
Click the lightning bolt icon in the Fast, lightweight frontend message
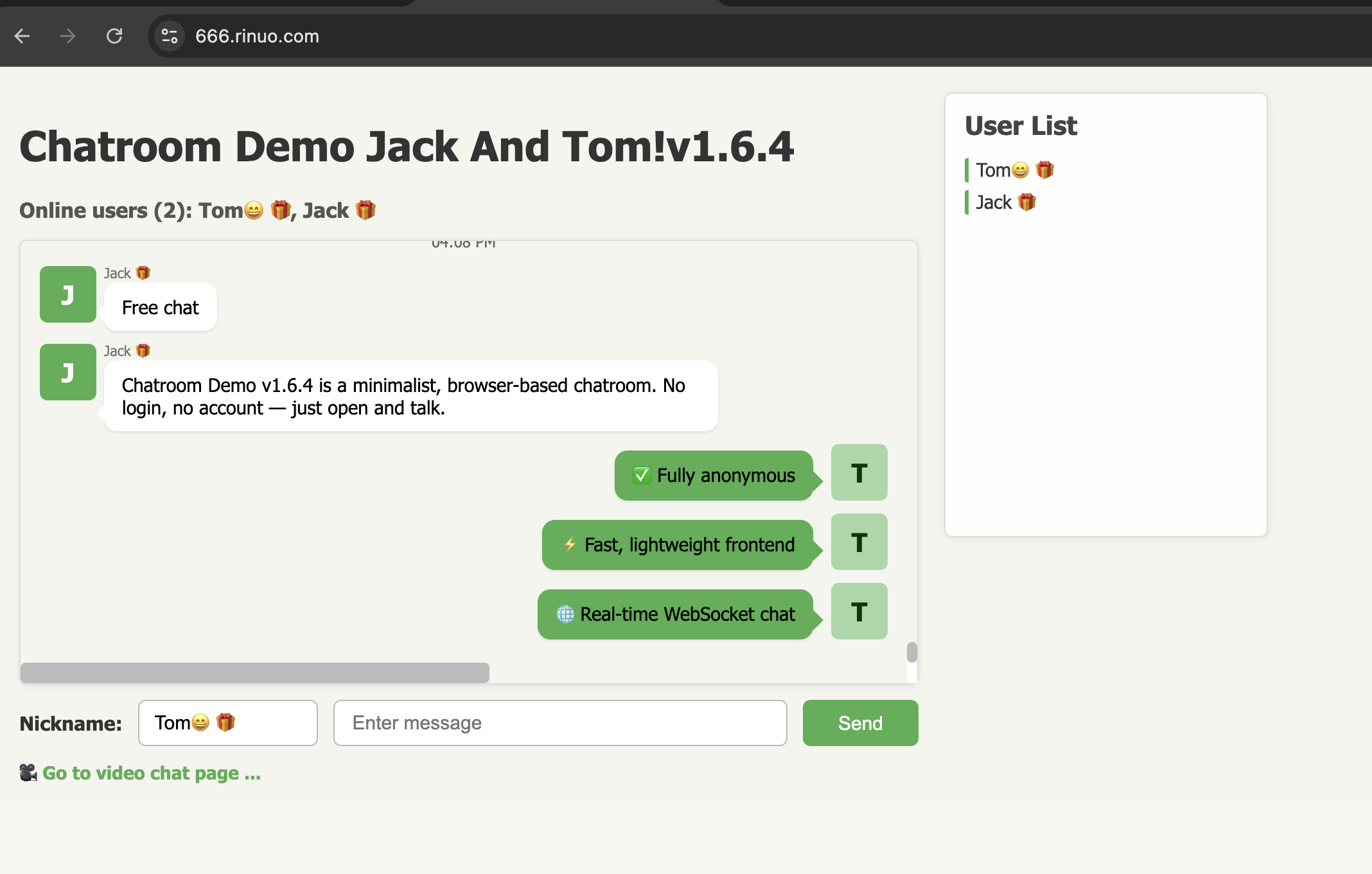(x=570, y=545)
